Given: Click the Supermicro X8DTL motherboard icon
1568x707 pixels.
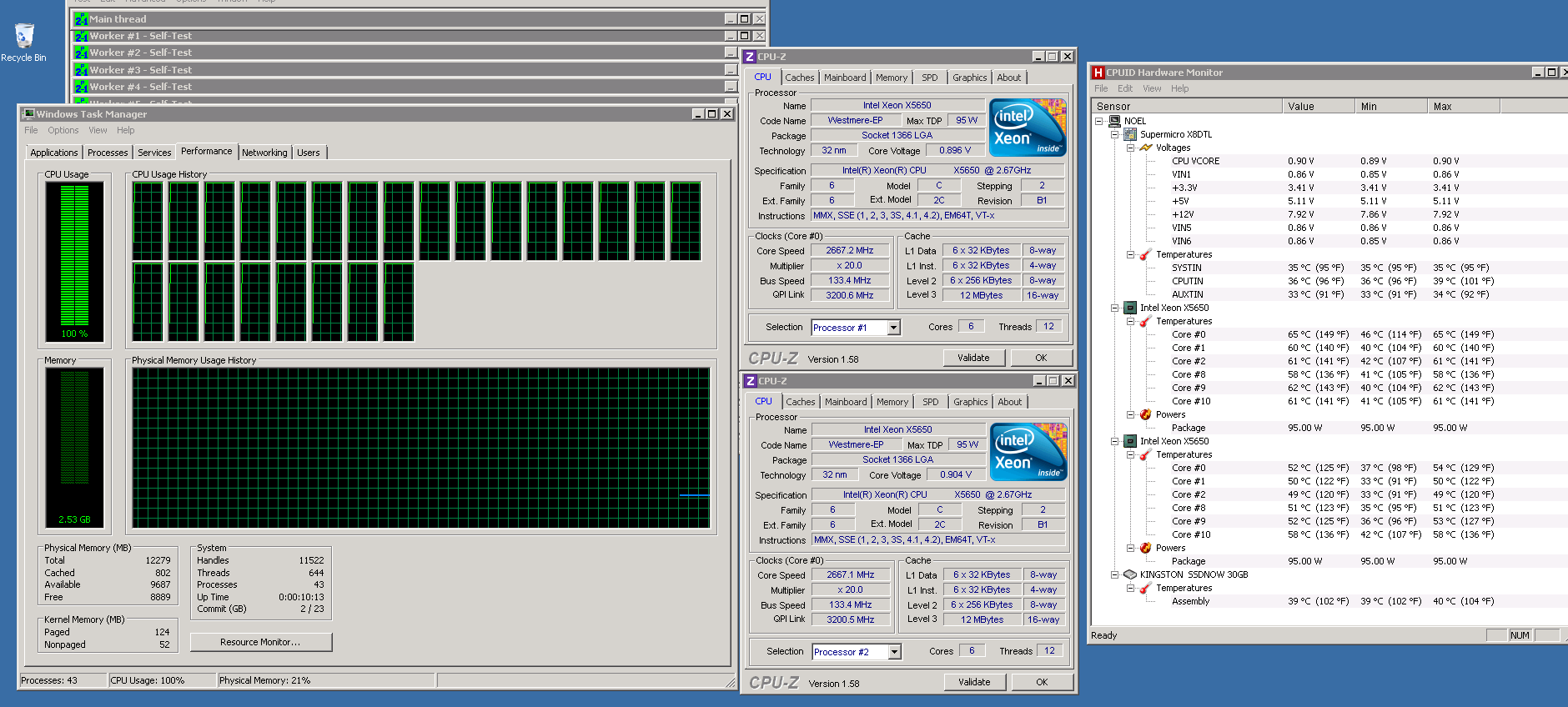Looking at the screenshot, I should [x=1130, y=134].
